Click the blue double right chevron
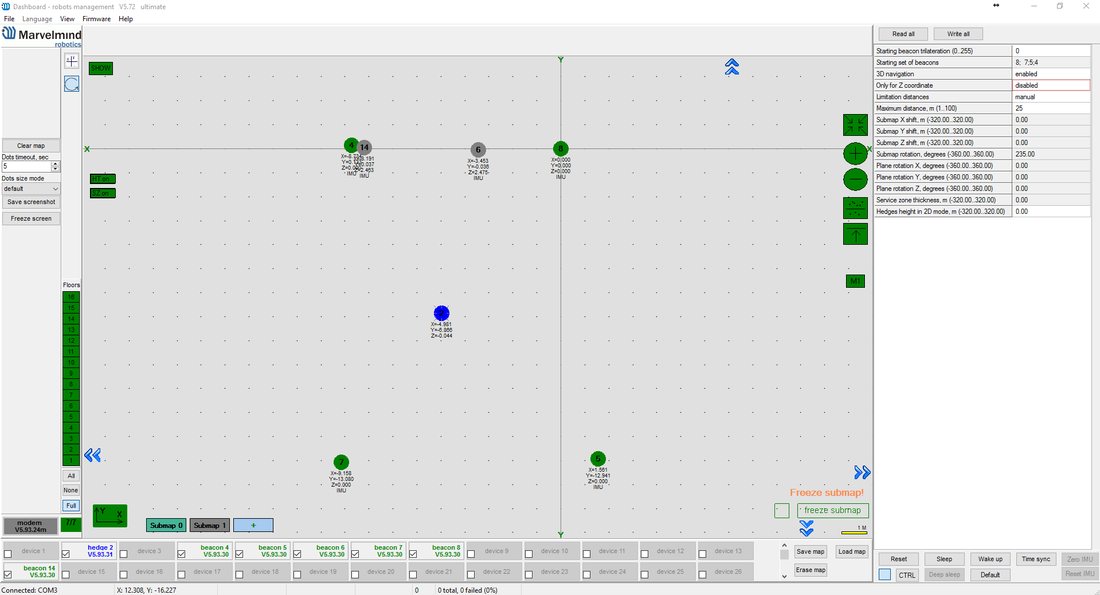The height and width of the screenshot is (595, 1100). click(862, 472)
